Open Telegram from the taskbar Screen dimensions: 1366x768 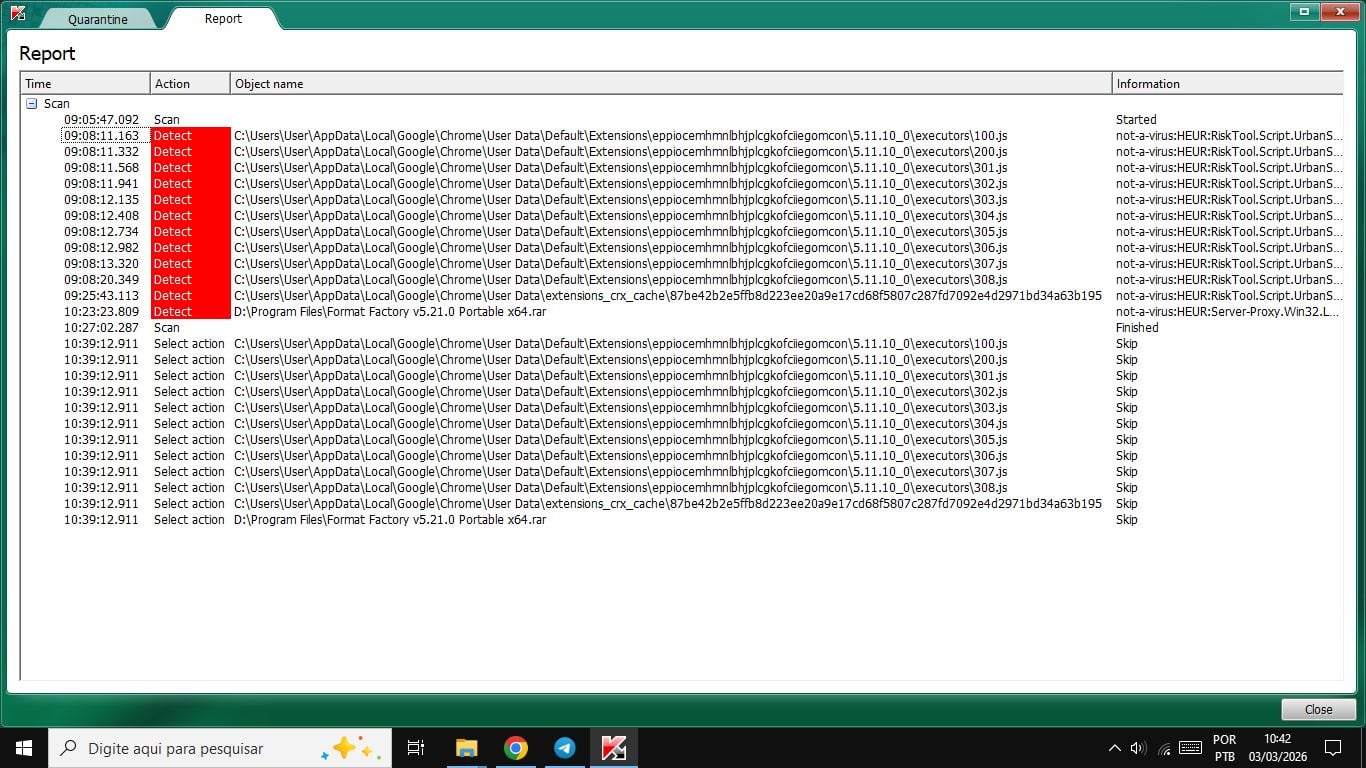tap(565, 748)
